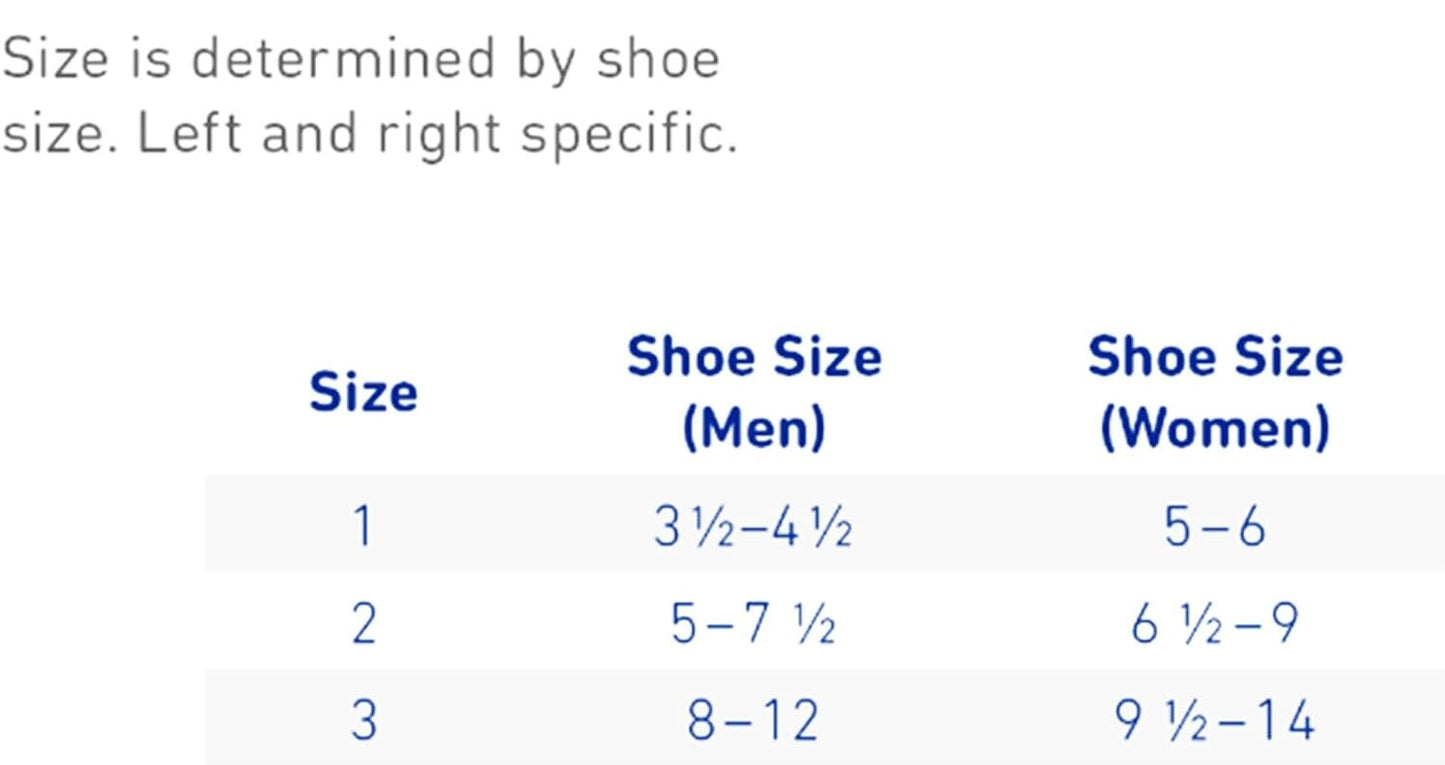Click the word "(Women)" in the header
Viewport: 1445px width, 765px height.
coord(1215,429)
